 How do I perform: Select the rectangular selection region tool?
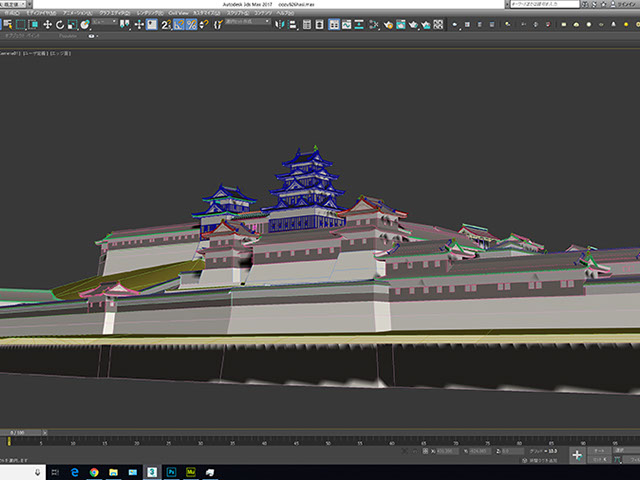[x=20, y=24]
